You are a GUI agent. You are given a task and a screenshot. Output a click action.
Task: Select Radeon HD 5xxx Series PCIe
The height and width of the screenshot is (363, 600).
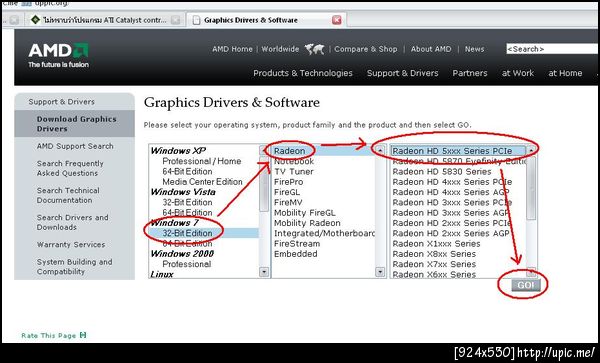tap(458, 151)
